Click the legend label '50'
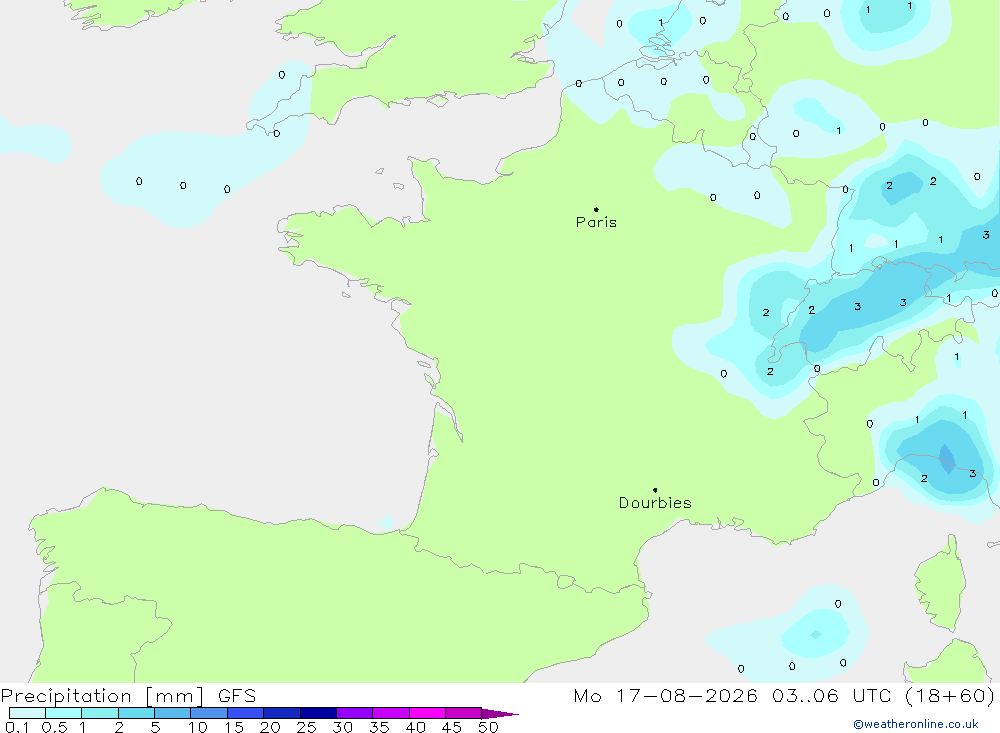Viewport: 1000px width, 733px height. [x=488, y=727]
